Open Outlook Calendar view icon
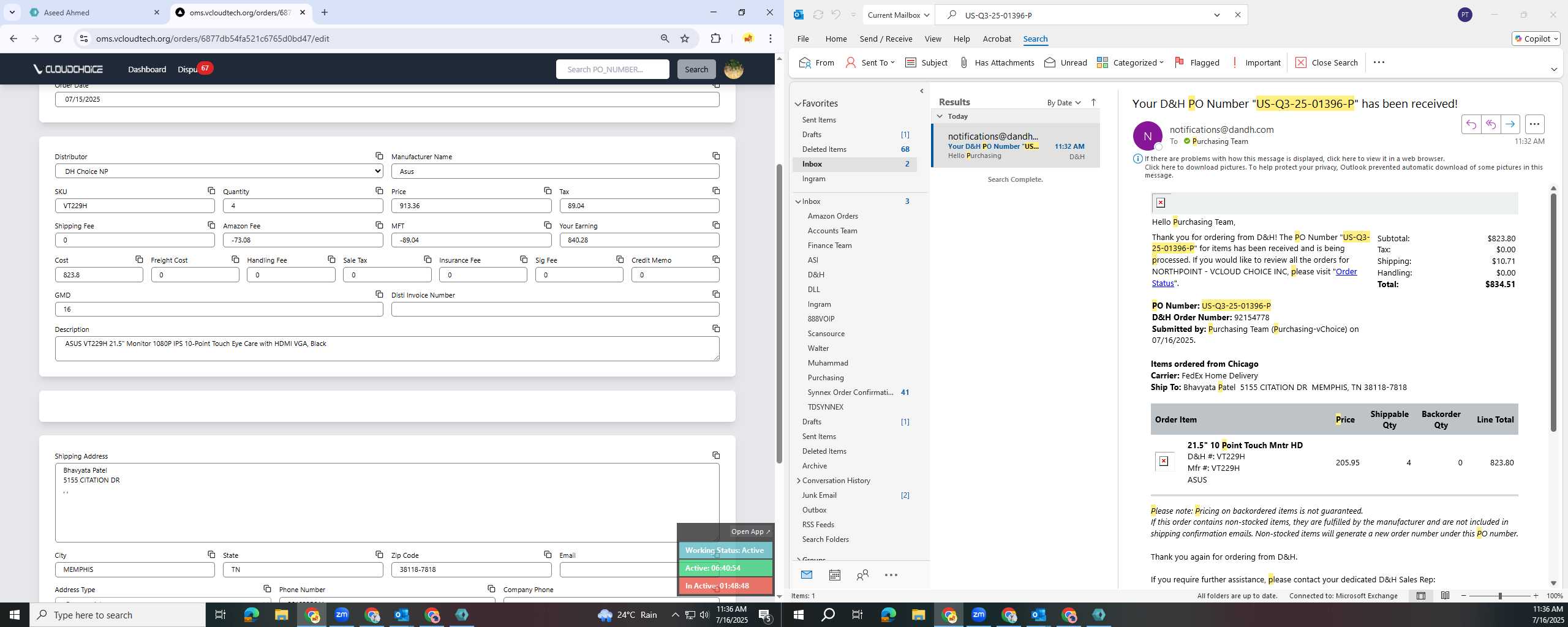The height and width of the screenshot is (627, 1568). 835,575
